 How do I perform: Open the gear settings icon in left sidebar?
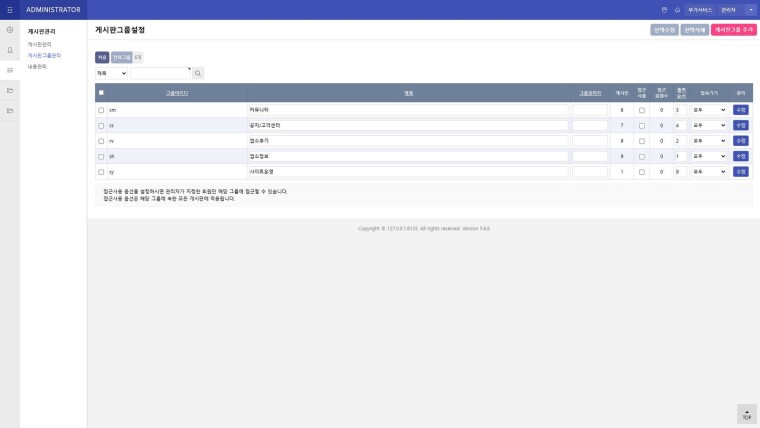point(10,30)
